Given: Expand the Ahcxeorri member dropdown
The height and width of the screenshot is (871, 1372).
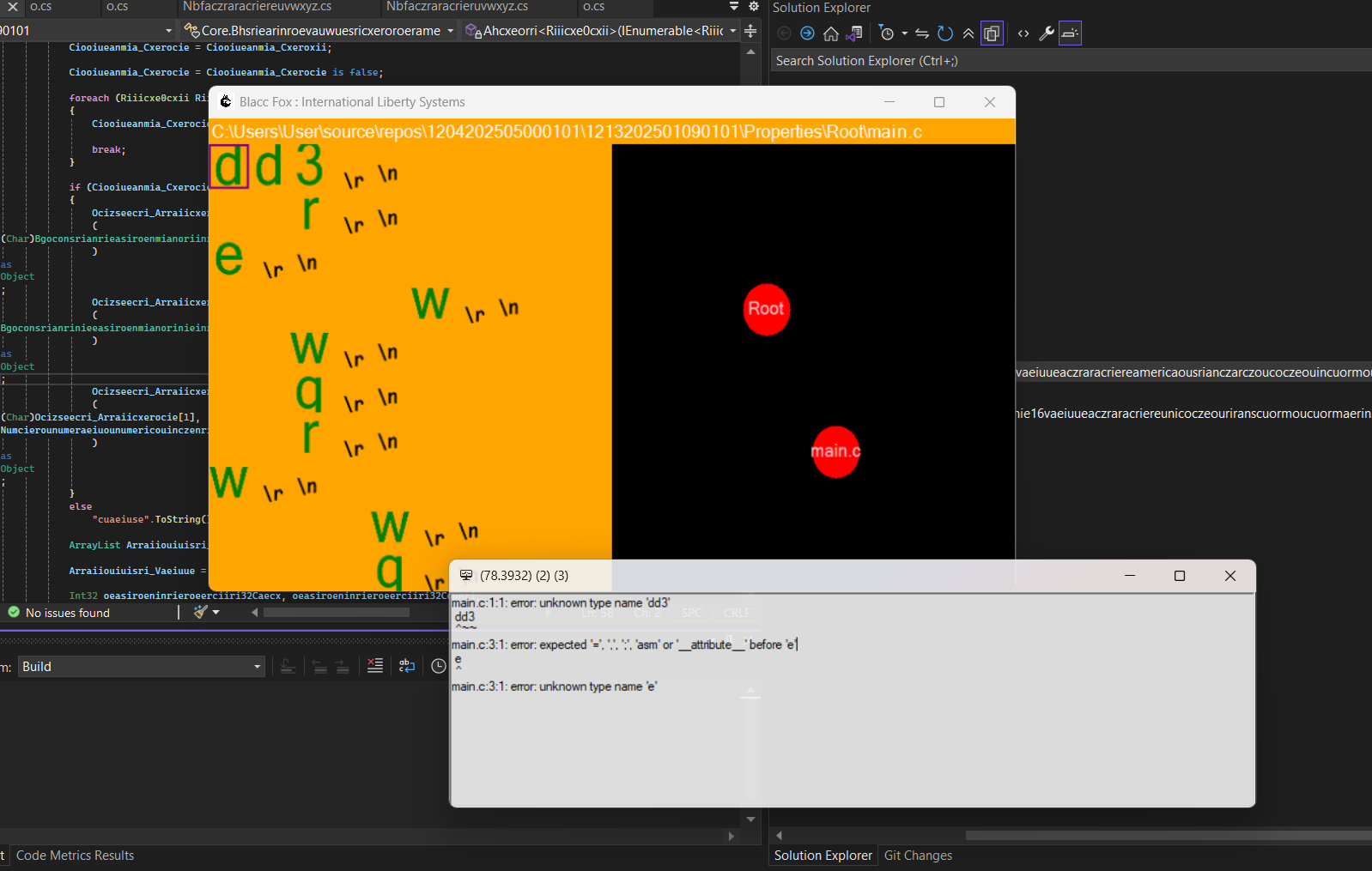Looking at the screenshot, I should (732, 31).
